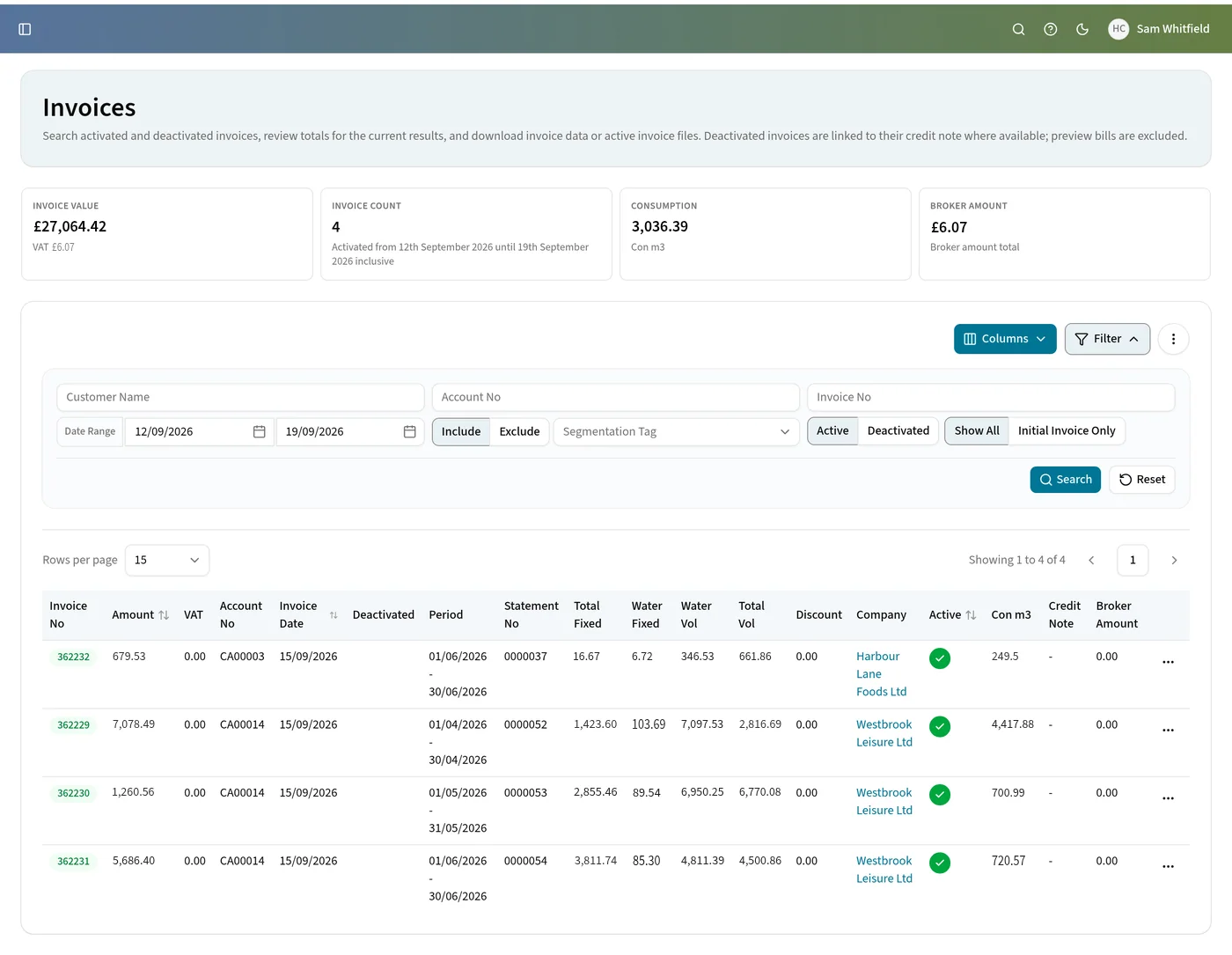The width and height of the screenshot is (1232, 955).
Task: Click active checkmark for invoice 362229
Action: click(x=940, y=727)
